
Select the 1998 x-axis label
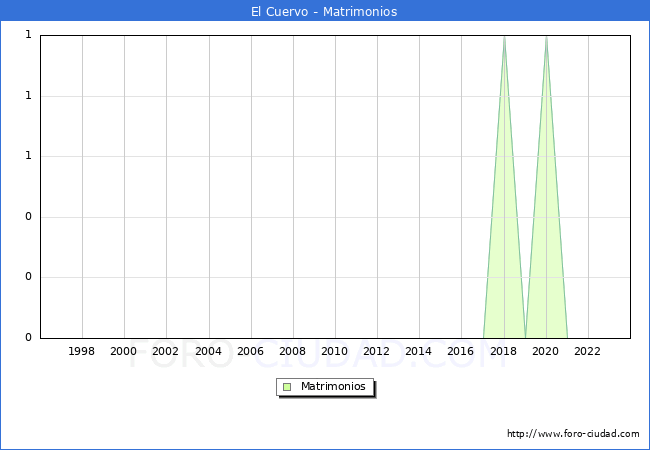click(82, 351)
